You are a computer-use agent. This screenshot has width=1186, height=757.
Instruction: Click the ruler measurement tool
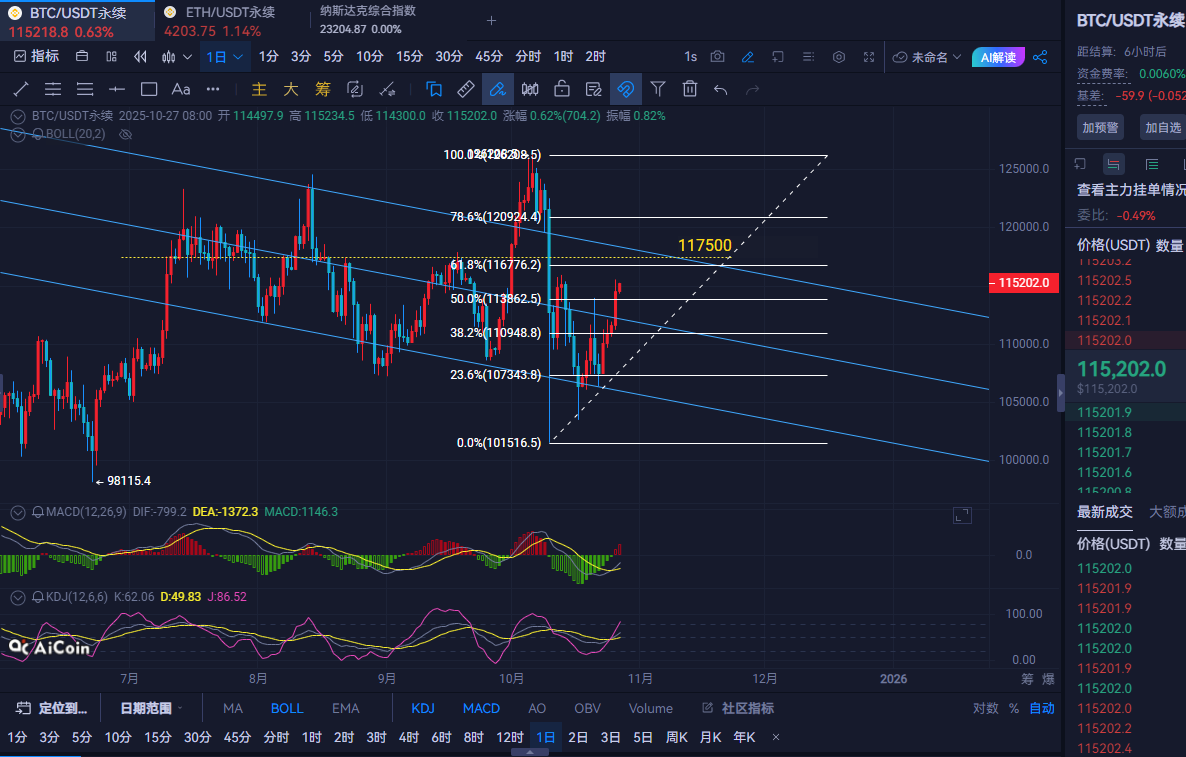tap(465, 89)
